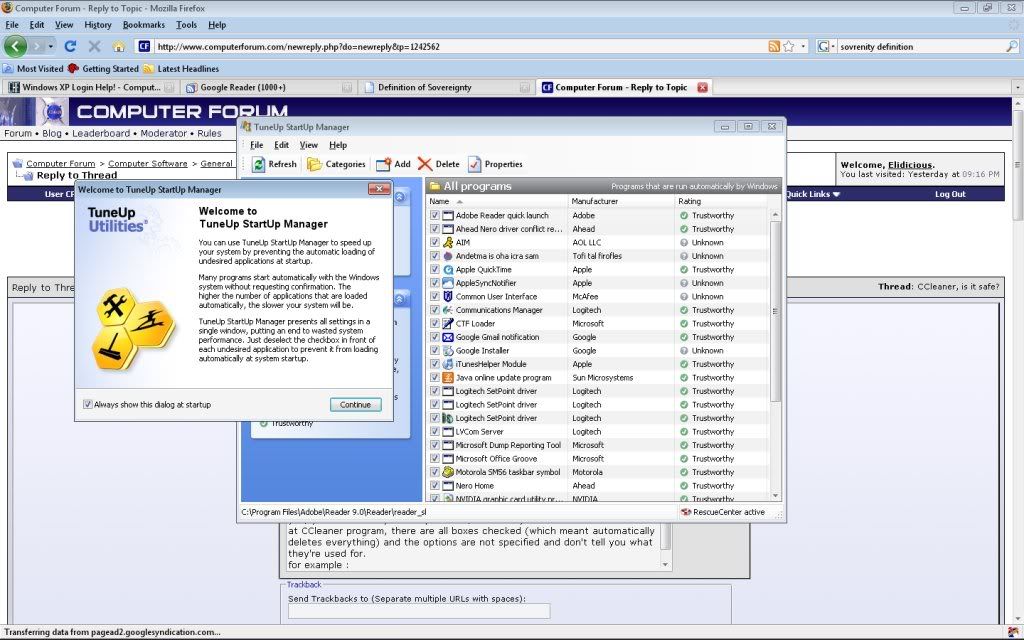
Task: Click the Google Gmail notification icon
Action: tap(448, 337)
